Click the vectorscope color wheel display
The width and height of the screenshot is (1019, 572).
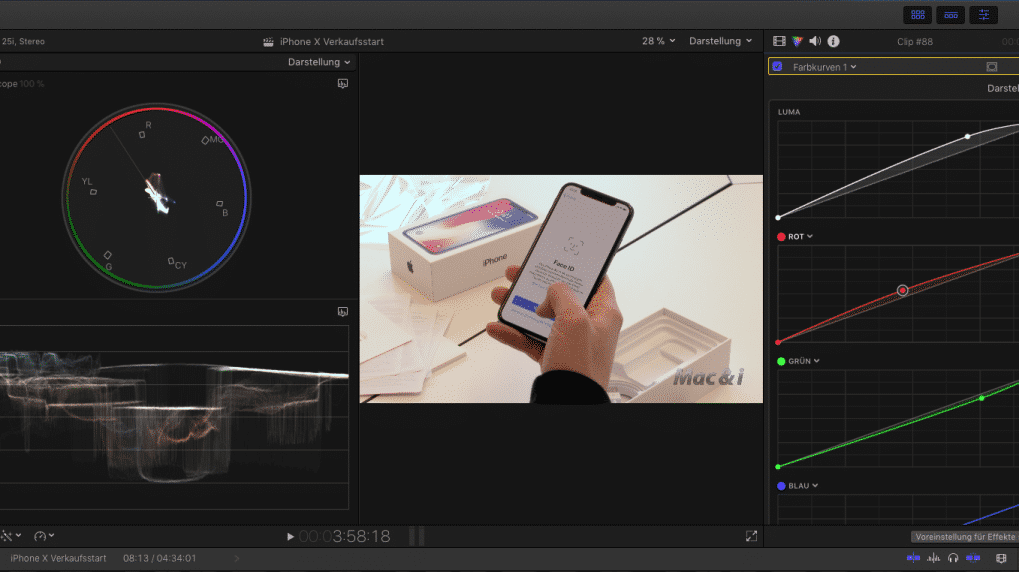point(156,197)
